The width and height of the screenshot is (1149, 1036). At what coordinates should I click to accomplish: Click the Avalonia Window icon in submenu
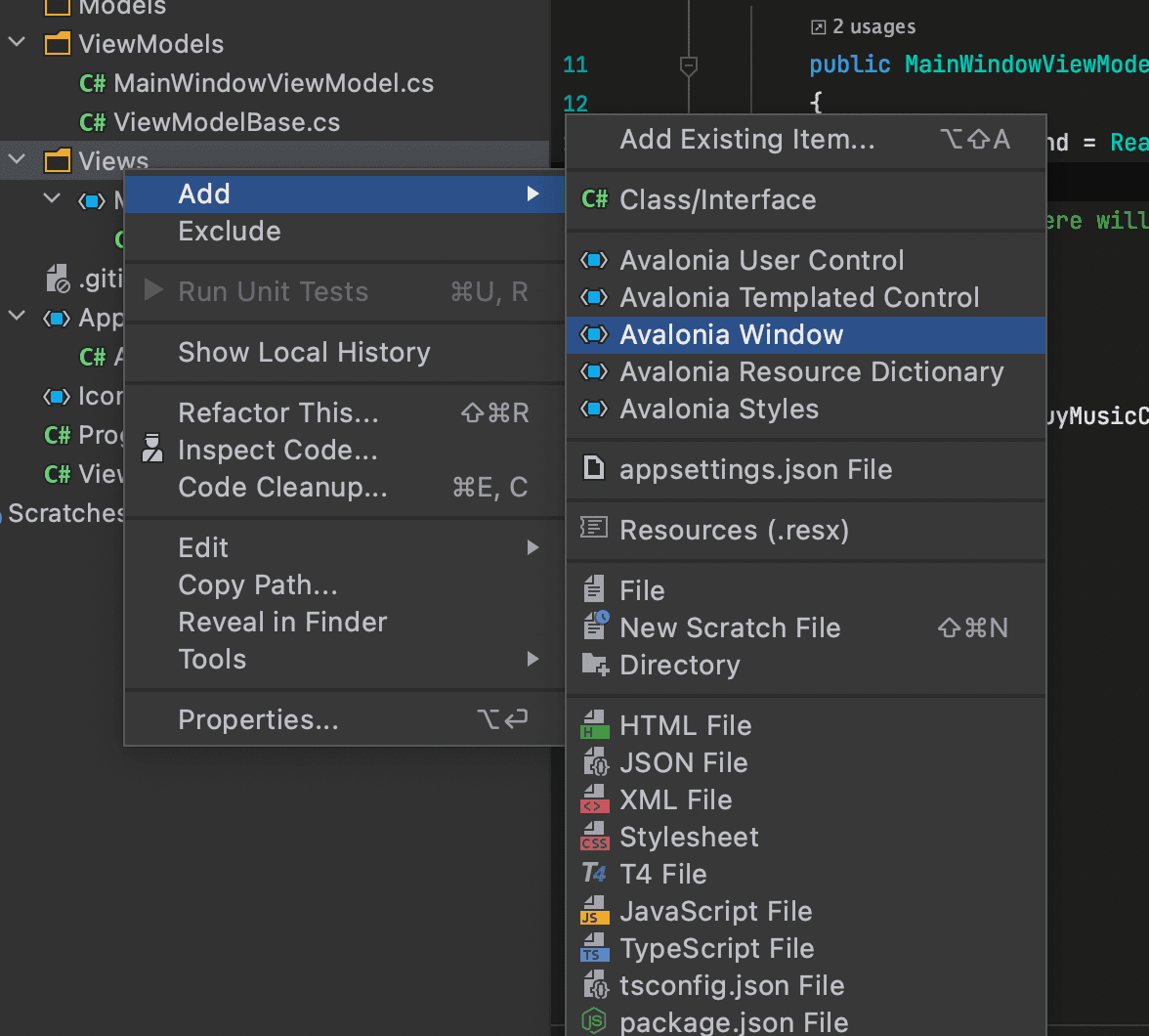tap(593, 335)
